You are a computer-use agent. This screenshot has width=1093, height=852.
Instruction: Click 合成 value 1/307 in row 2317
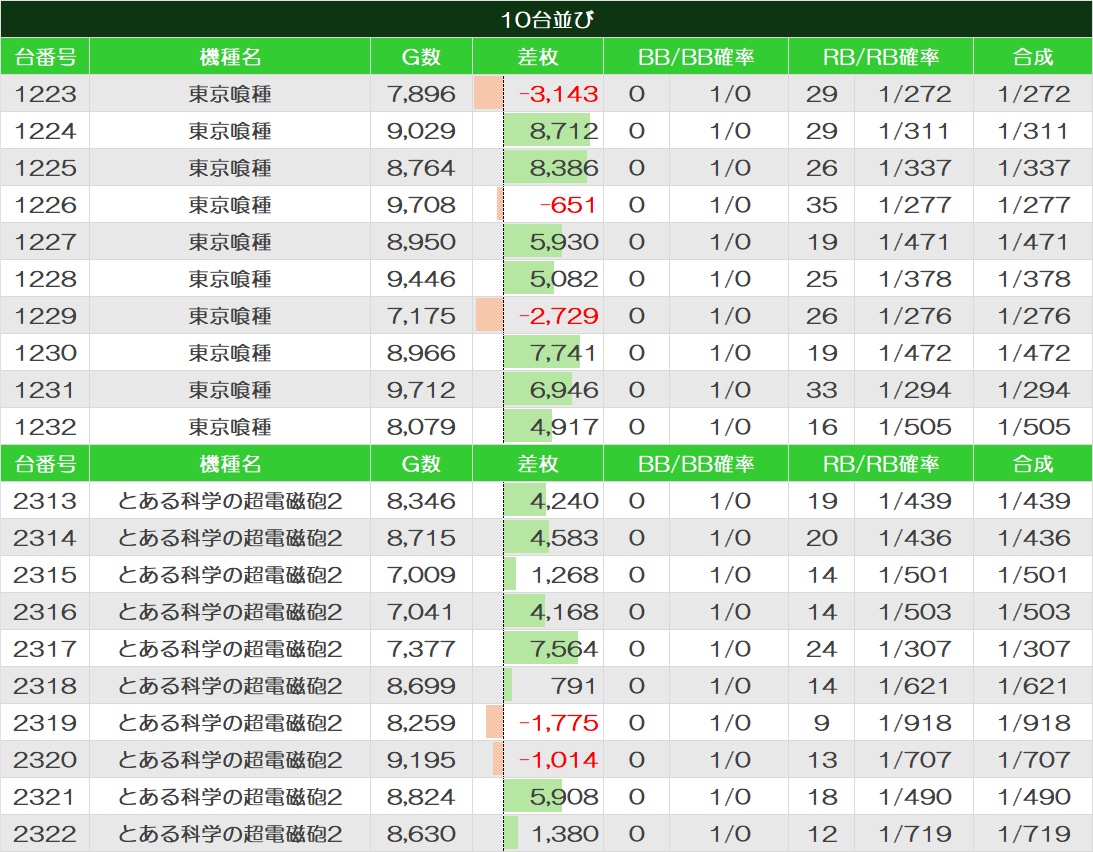pyautogui.click(x=1034, y=648)
